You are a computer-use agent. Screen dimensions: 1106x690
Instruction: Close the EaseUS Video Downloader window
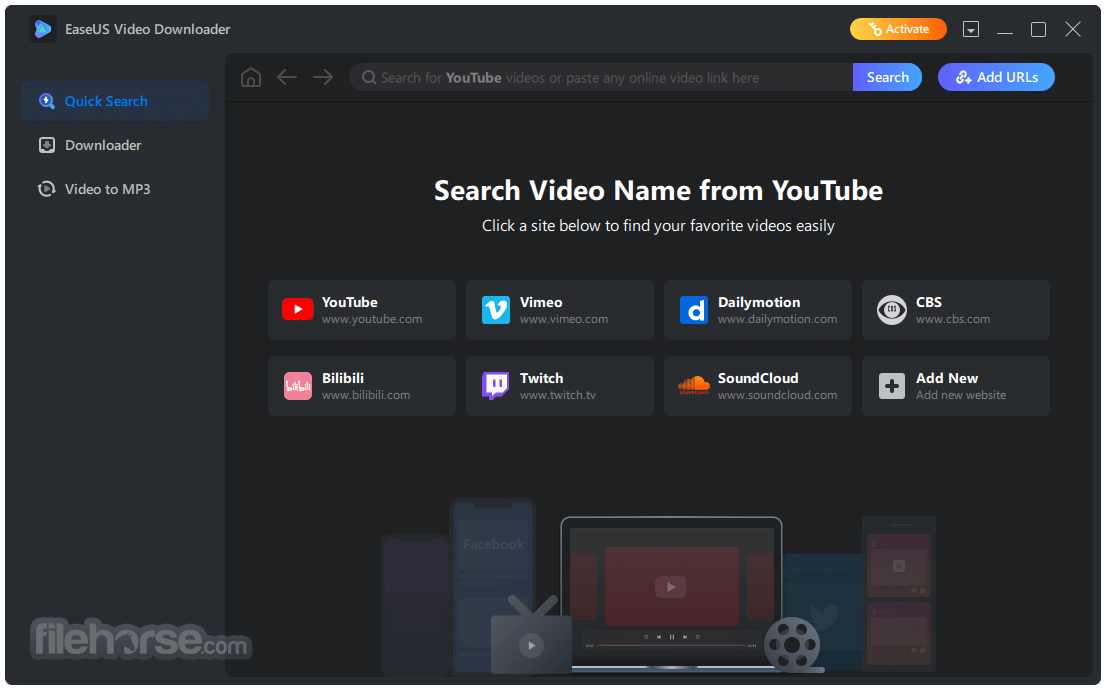(1073, 29)
